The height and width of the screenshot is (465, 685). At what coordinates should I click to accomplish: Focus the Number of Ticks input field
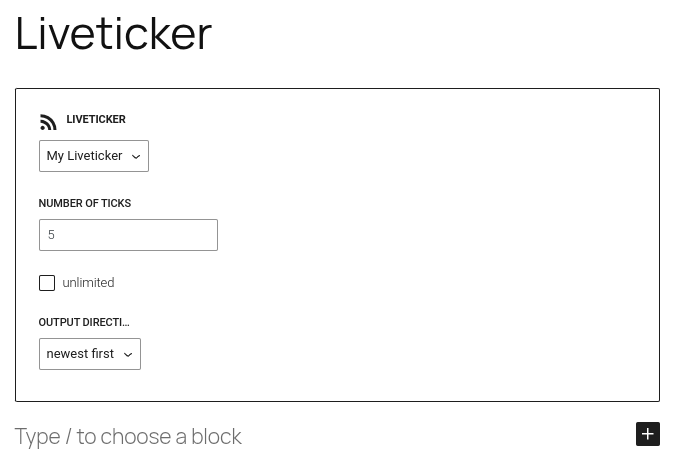(128, 235)
